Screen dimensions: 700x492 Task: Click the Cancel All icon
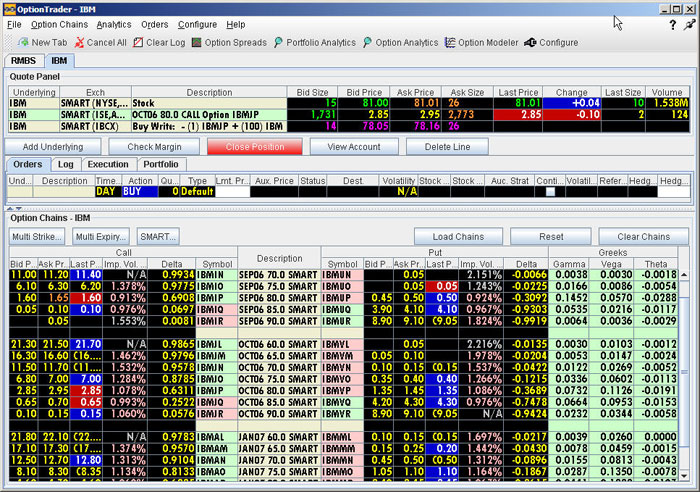[79, 42]
